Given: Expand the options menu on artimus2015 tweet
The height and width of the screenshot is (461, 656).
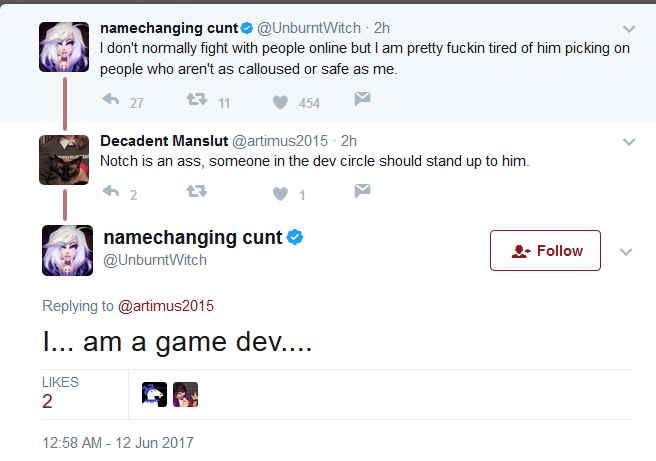Looking at the screenshot, I should click(629, 142).
